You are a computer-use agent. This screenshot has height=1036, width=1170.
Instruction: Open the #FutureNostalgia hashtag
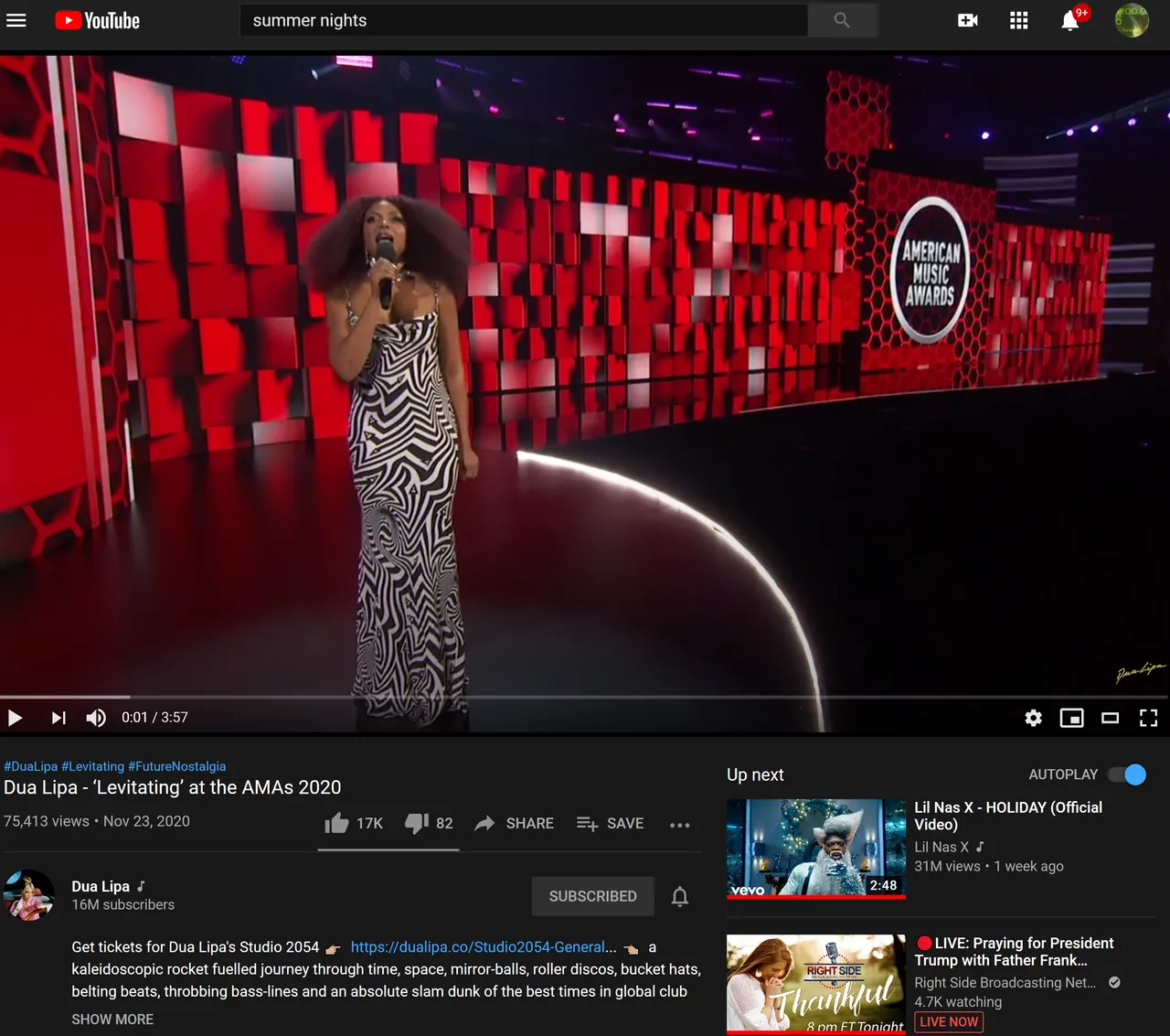point(176,766)
